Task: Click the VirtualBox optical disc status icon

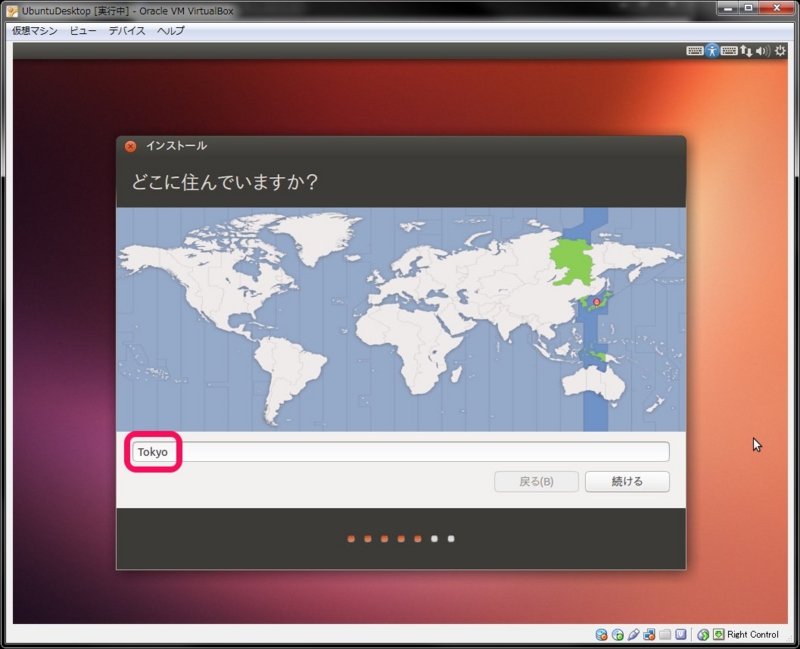Action: [x=617, y=634]
